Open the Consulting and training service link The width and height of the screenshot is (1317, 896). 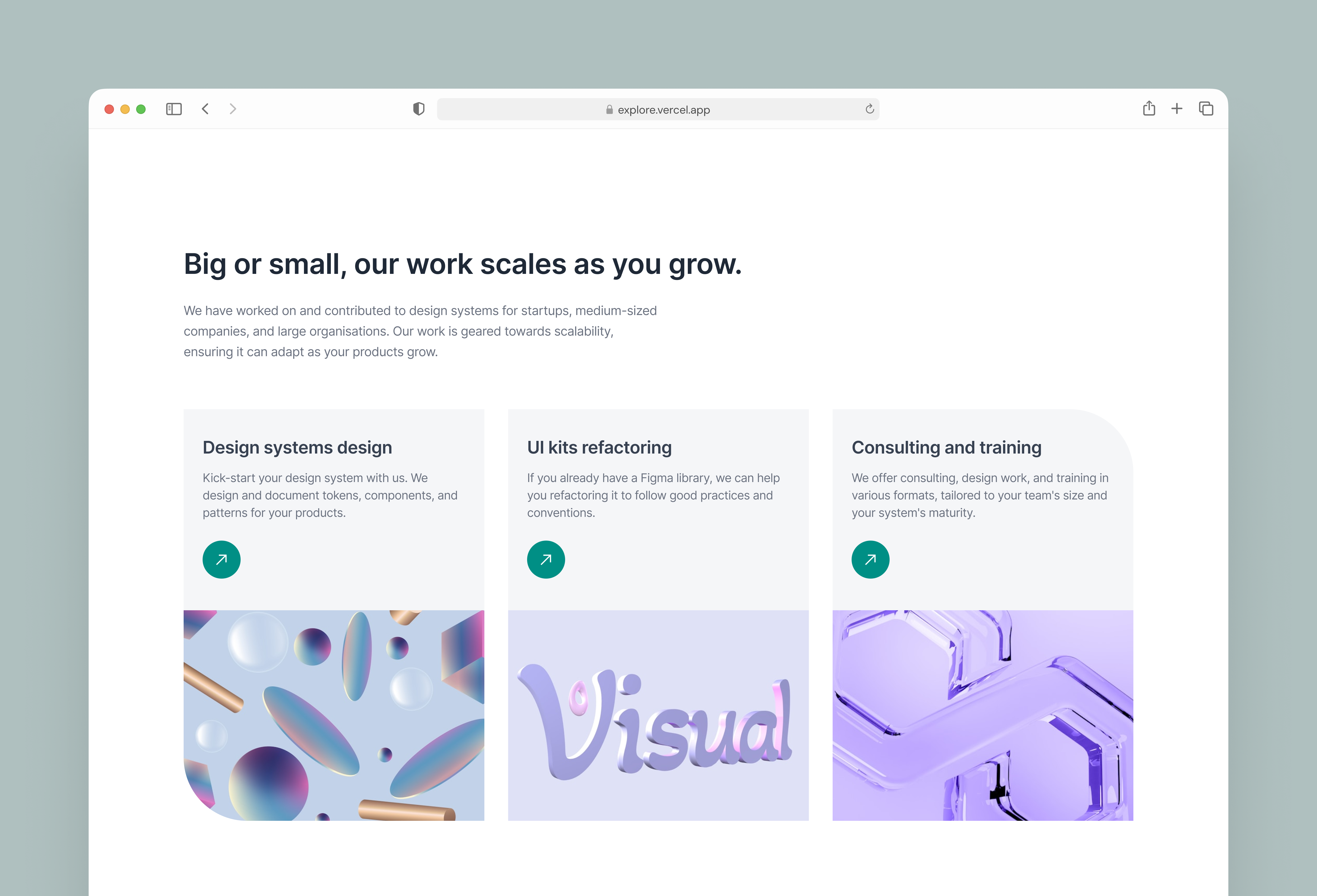click(x=870, y=559)
